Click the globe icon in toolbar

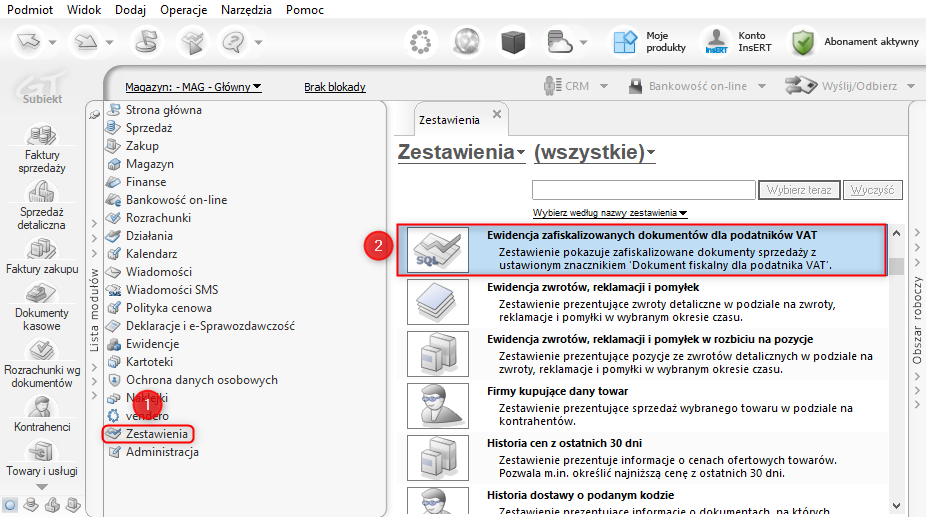point(467,42)
